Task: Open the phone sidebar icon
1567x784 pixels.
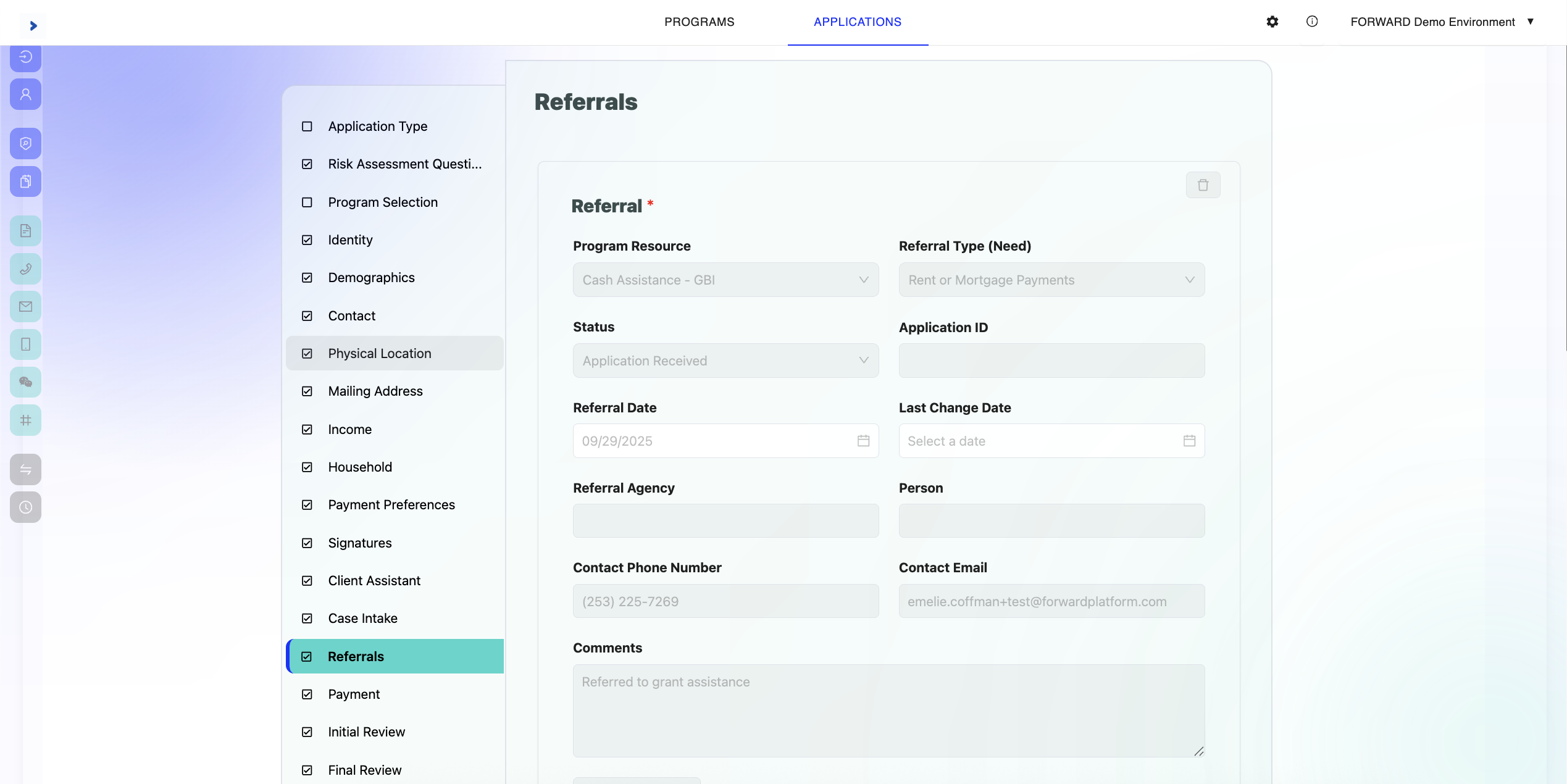Action: click(25, 269)
